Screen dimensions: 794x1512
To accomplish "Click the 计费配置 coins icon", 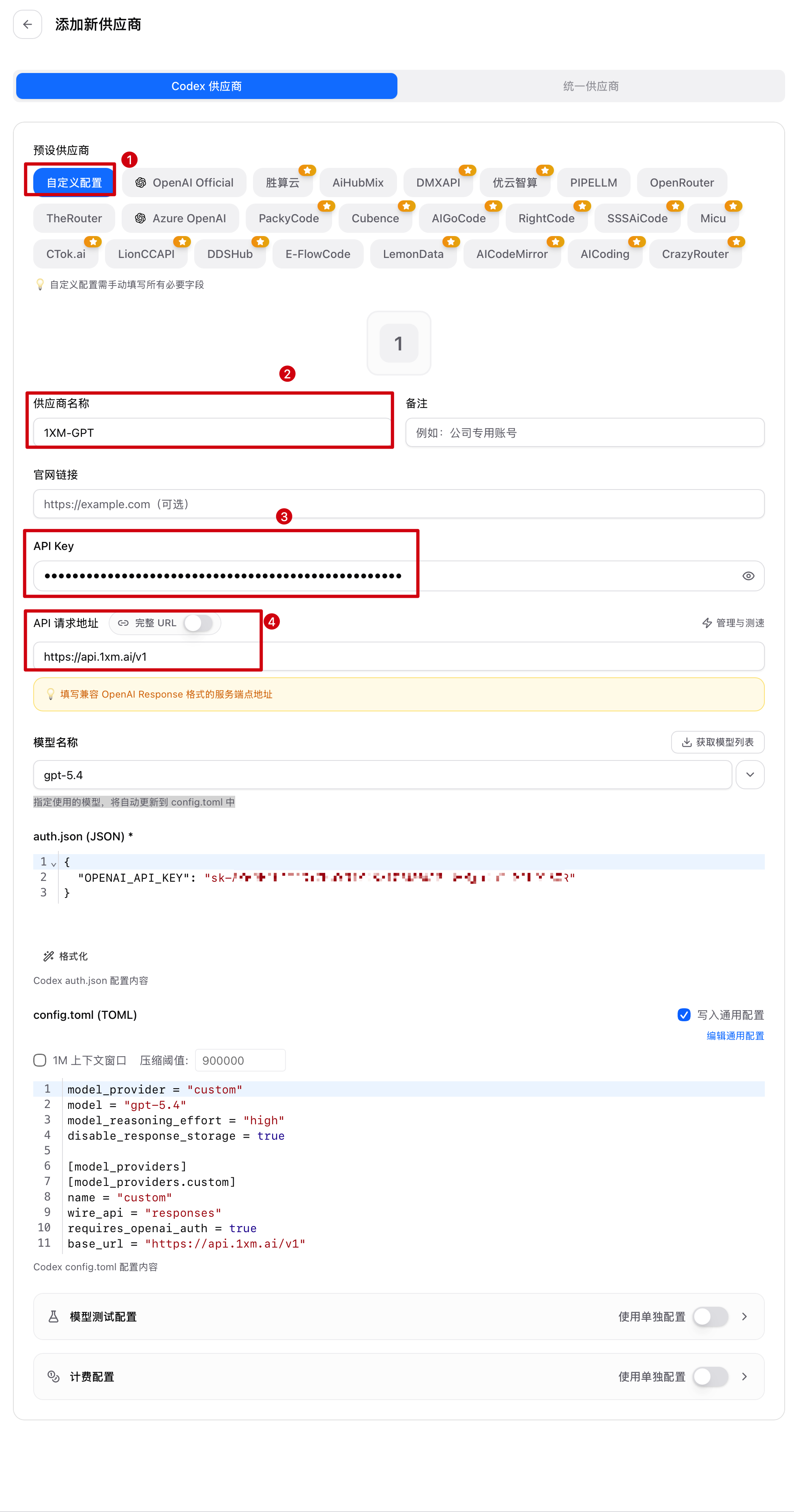I will coord(54,1377).
